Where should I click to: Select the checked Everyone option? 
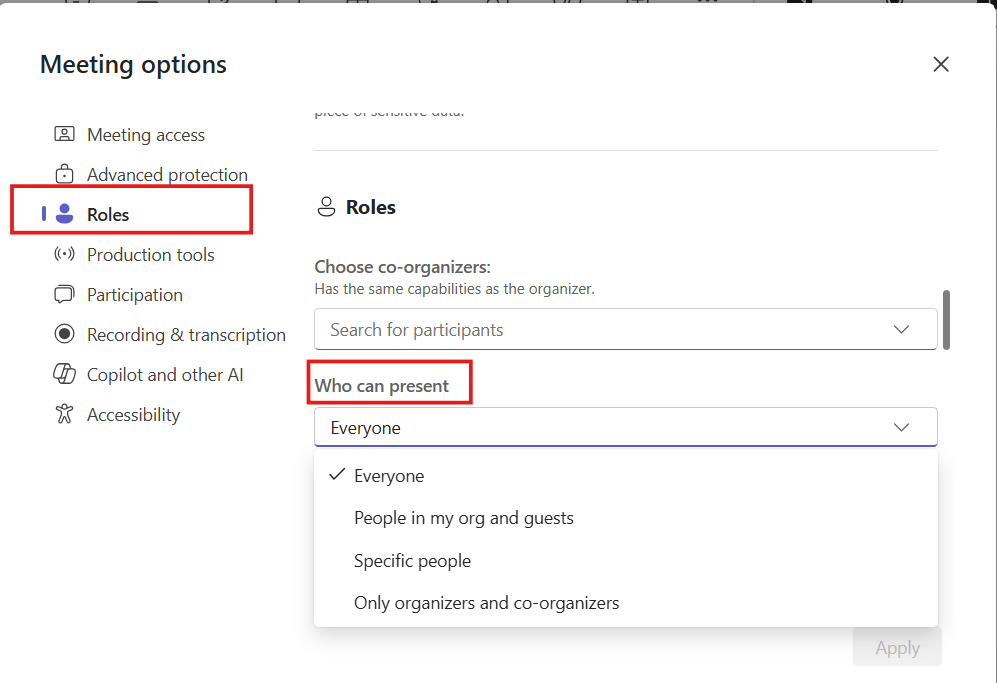tap(389, 476)
